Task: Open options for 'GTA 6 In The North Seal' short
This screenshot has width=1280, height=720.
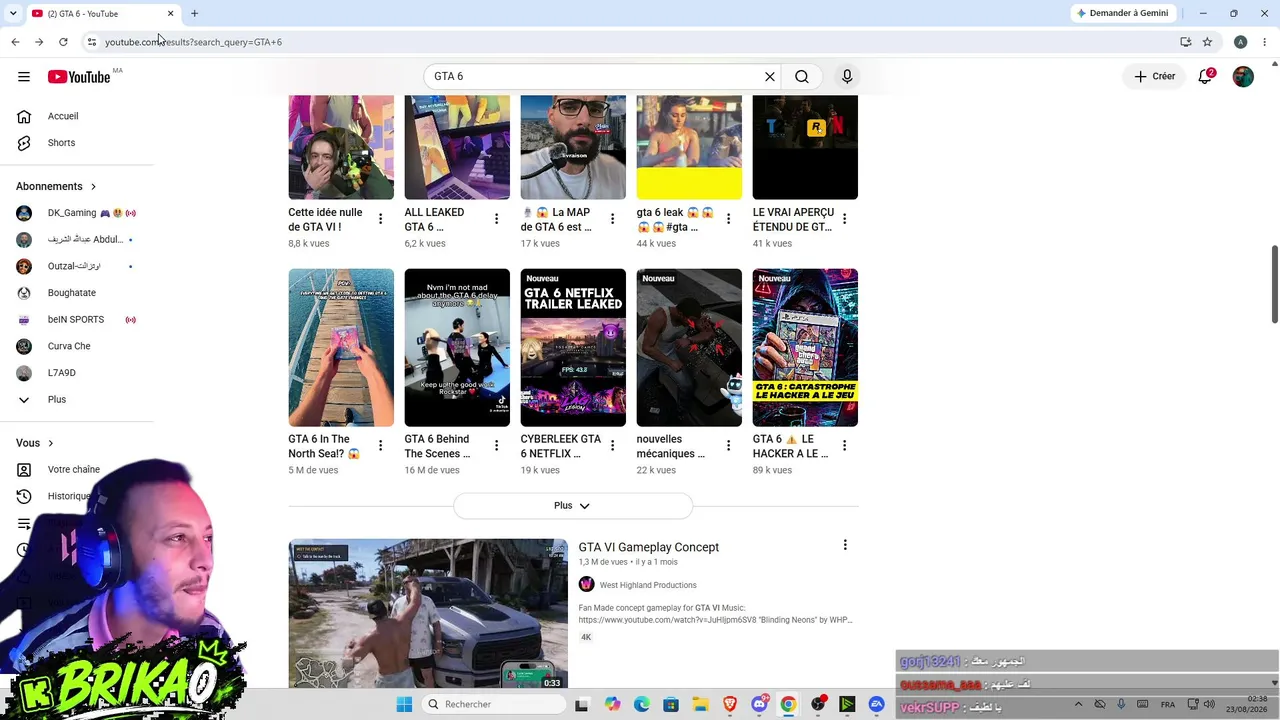Action: [x=380, y=446]
